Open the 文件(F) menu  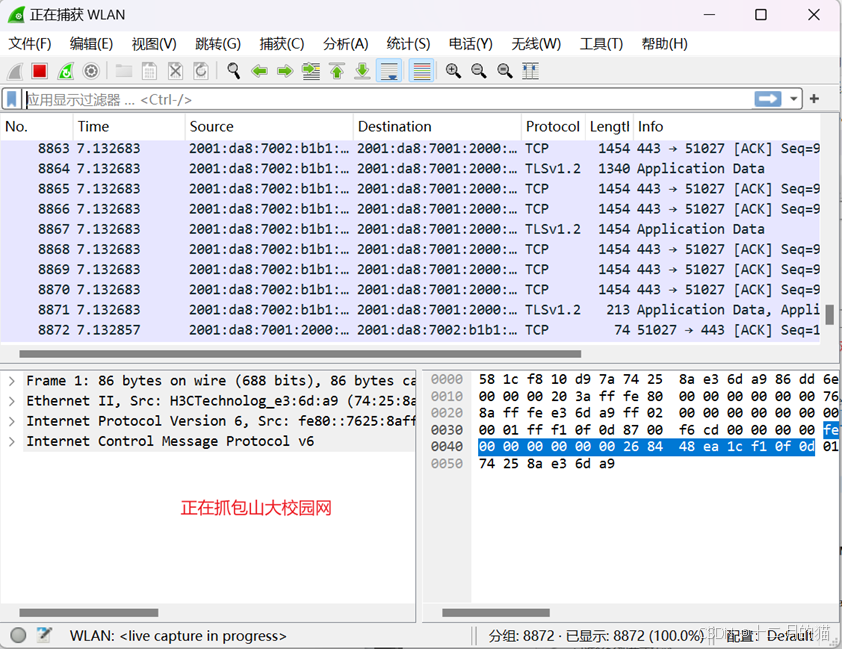click(x=30, y=44)
